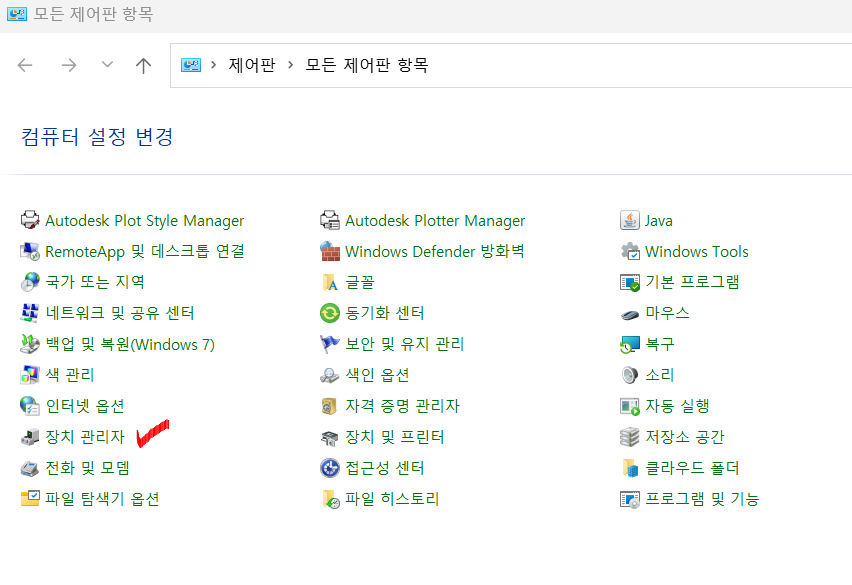Open the 장치 관리자 link
The height and width of the screenshot is (585, 852).
(85, 437)
